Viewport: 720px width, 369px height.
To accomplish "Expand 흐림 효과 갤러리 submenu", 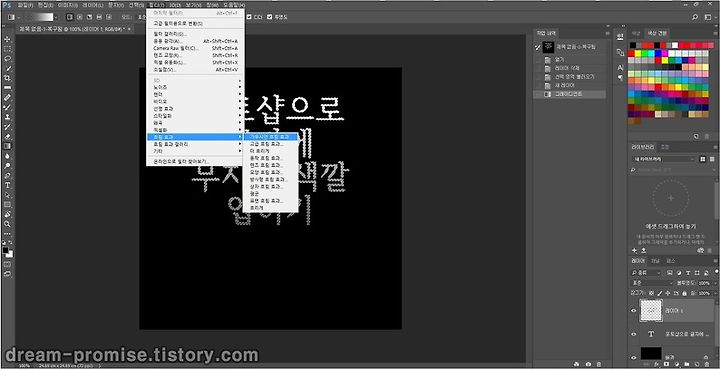I will click(x=196, y=144).
